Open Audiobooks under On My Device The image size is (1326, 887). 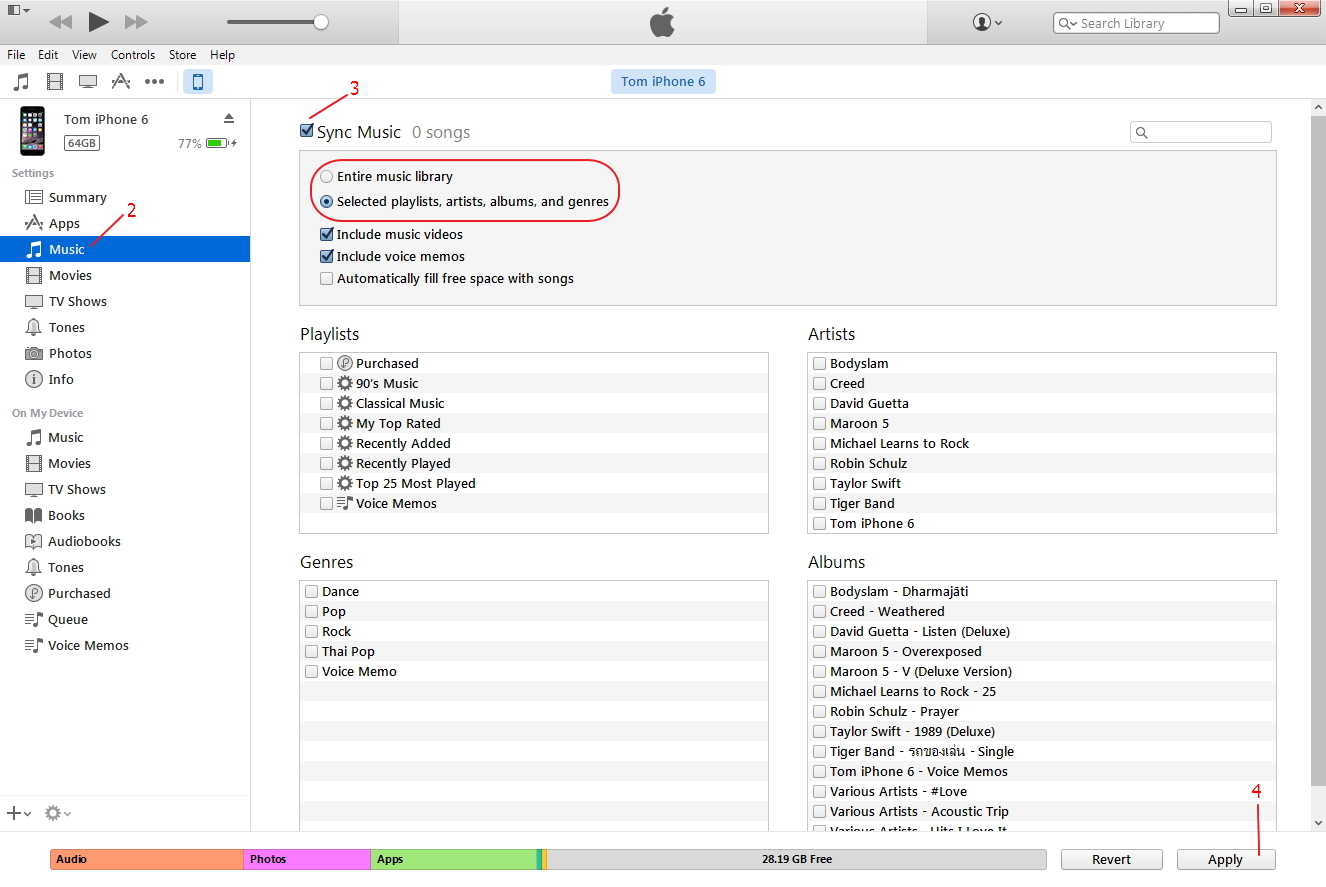click(x=125, y=541)
